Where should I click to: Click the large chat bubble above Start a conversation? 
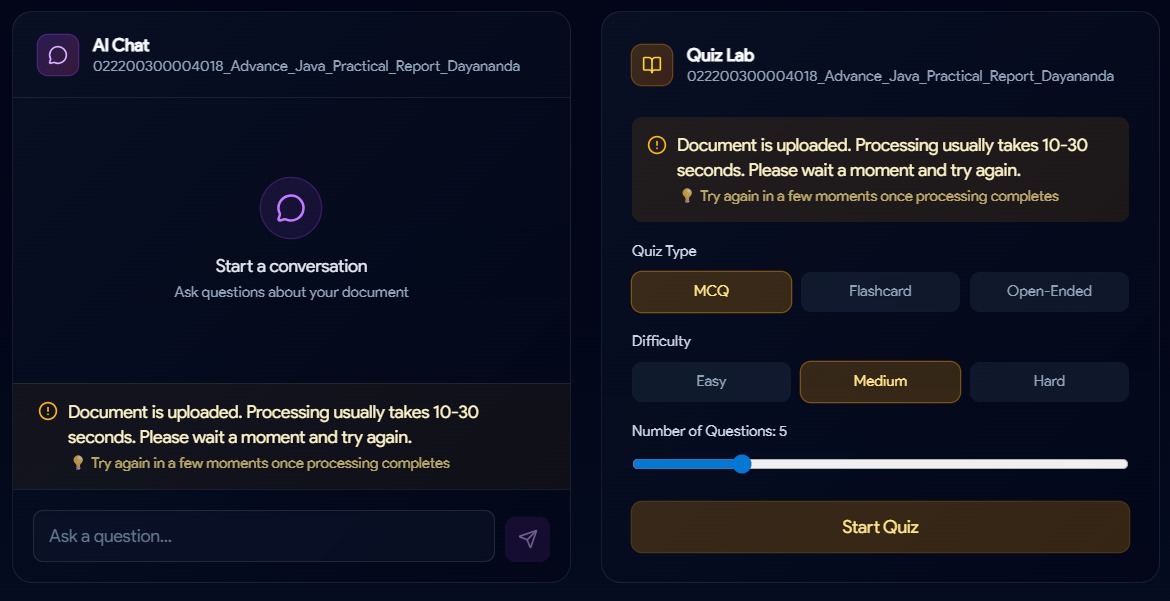coord(291,208)
